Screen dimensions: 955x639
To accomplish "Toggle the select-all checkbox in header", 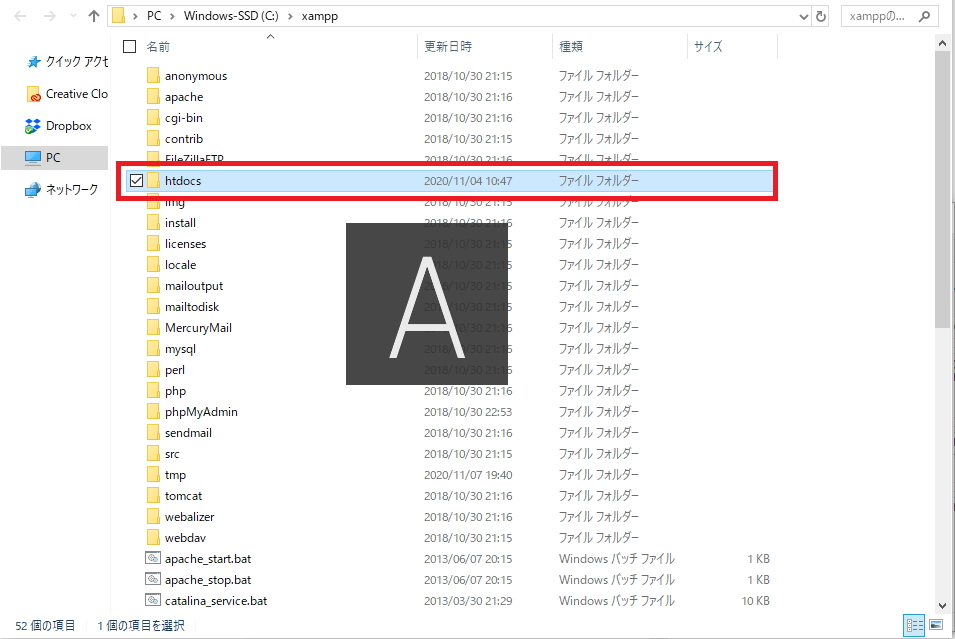I will click(129, 47).
